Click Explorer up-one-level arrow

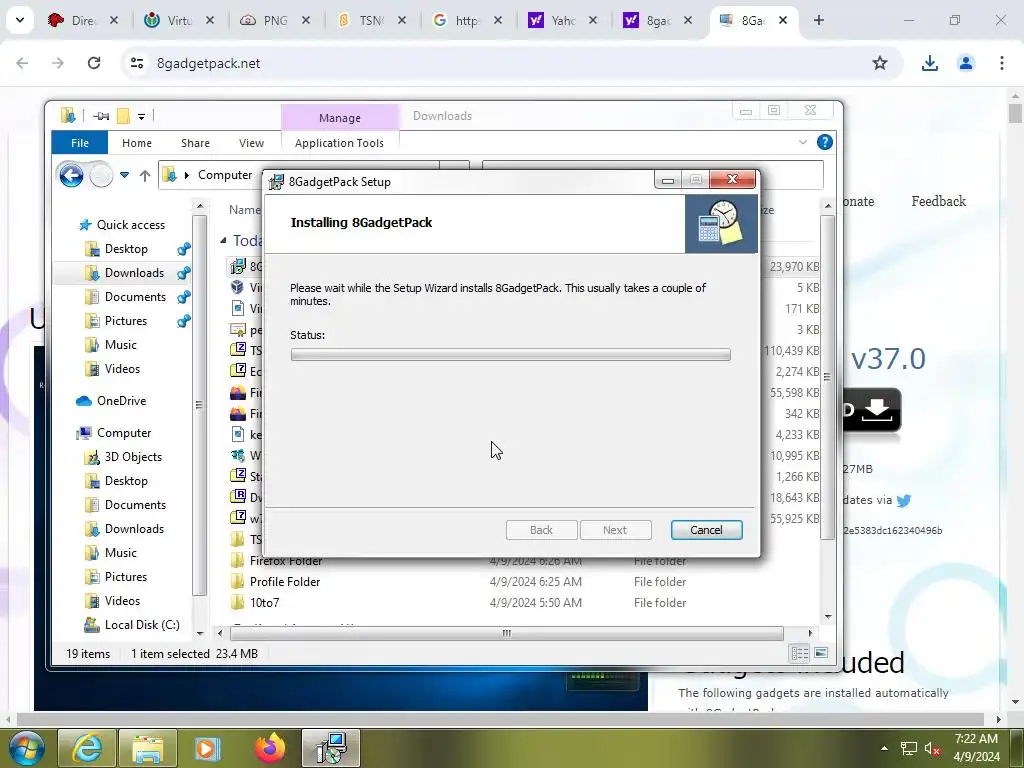click(x=145, y=175)
